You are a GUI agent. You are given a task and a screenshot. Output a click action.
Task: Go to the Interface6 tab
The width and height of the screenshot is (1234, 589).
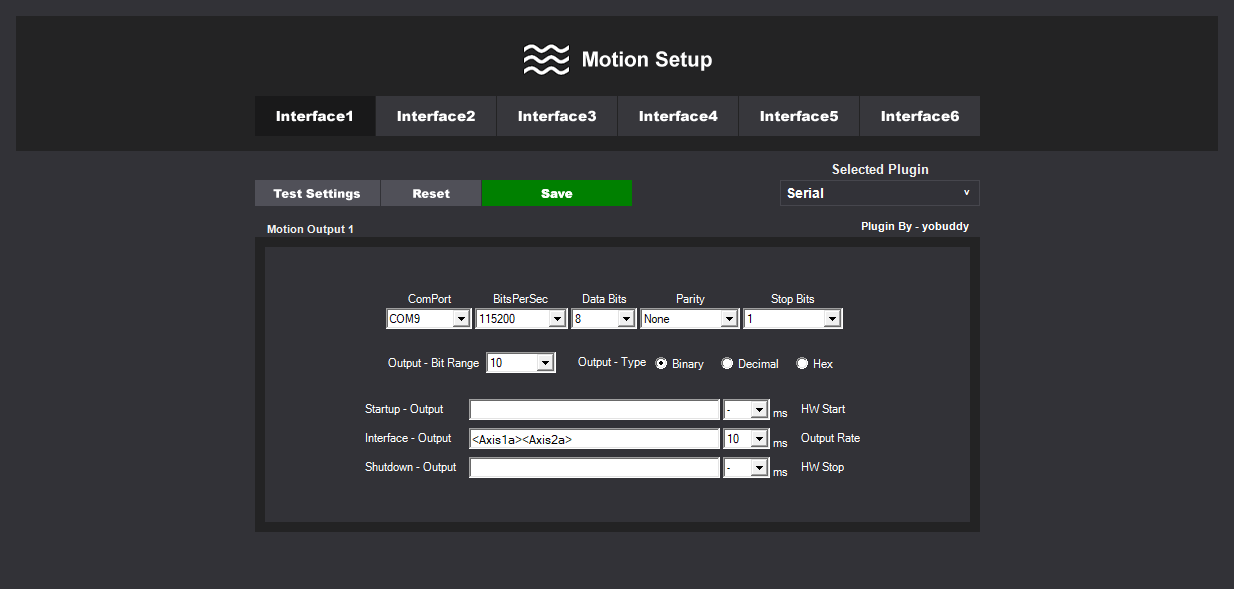(x=919, y=116)
